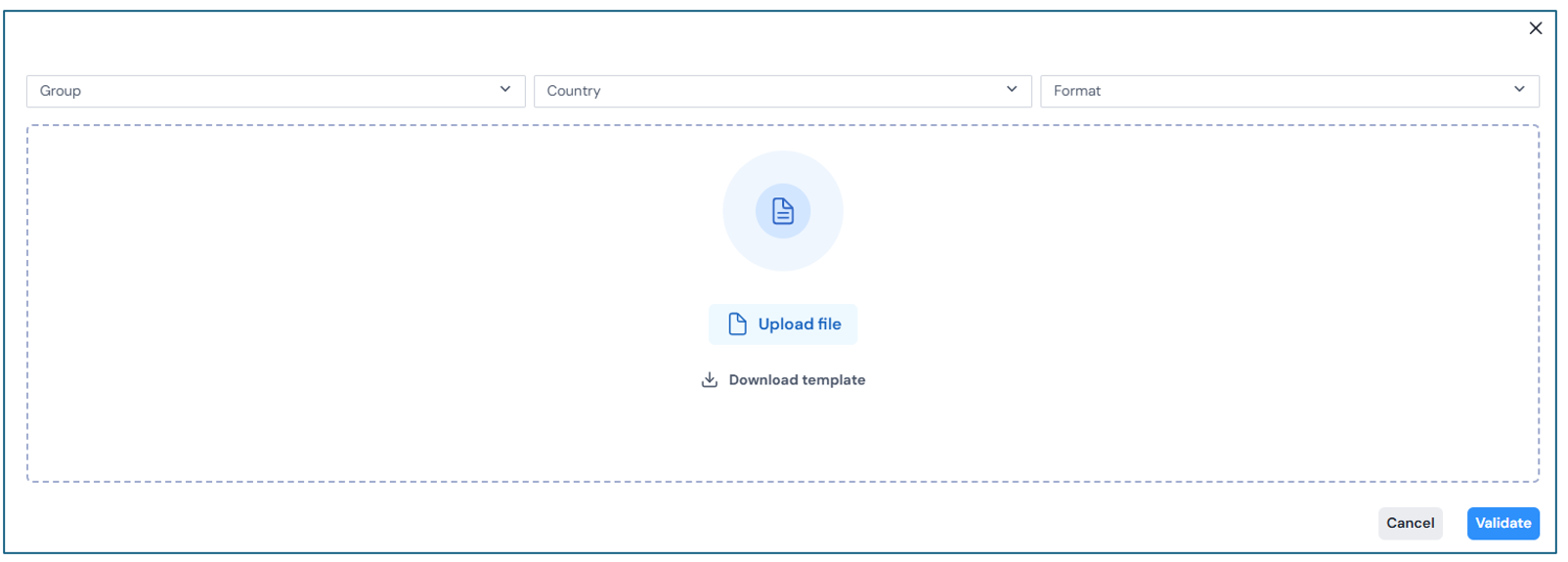Close the dialog with the X icon

pos(1535,28)
